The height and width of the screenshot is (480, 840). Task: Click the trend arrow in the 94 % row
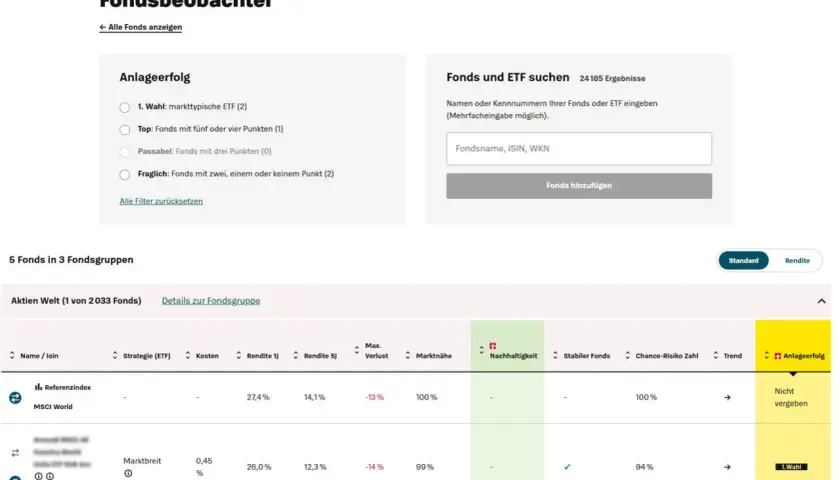[727, 467]
